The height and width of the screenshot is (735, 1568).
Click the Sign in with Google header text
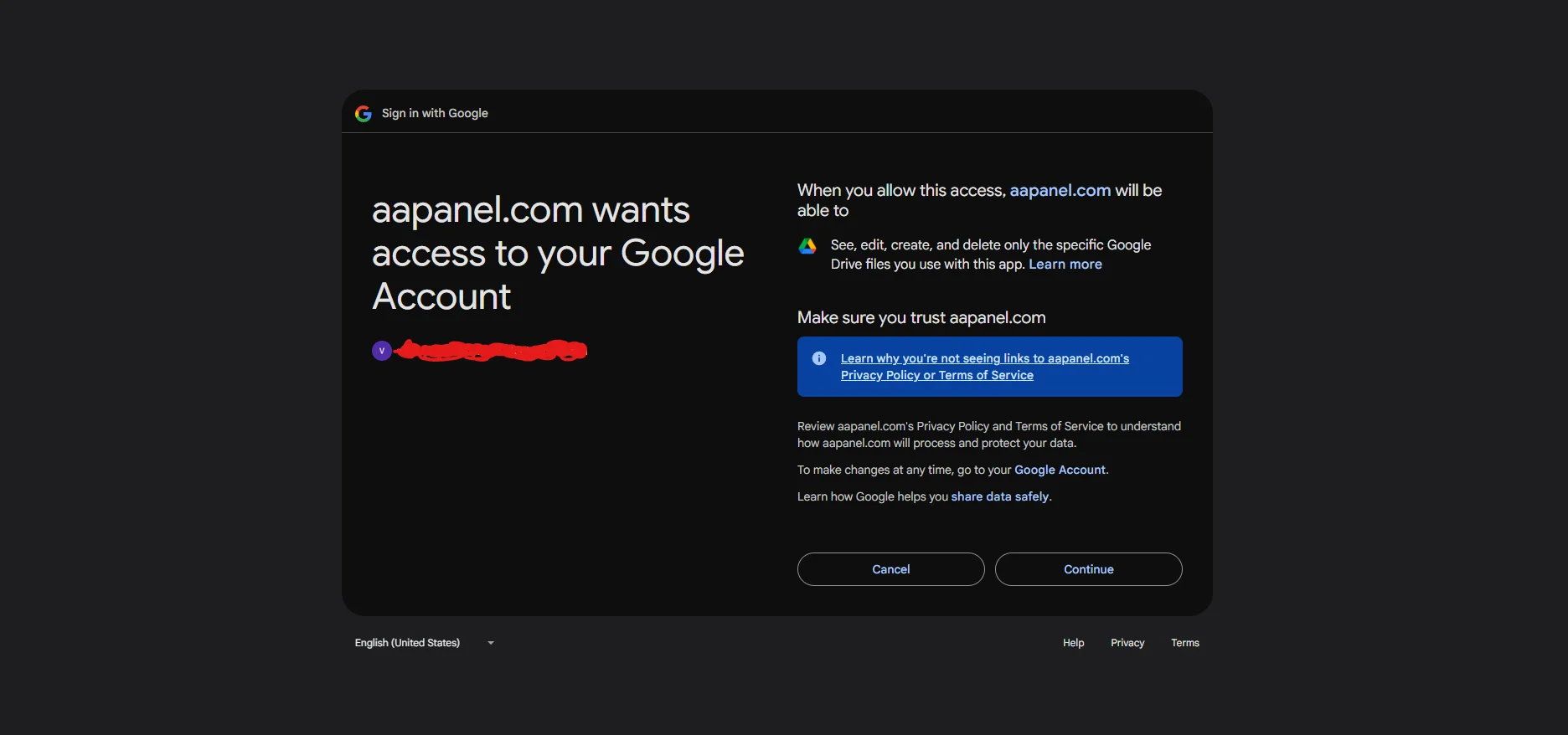435,114
